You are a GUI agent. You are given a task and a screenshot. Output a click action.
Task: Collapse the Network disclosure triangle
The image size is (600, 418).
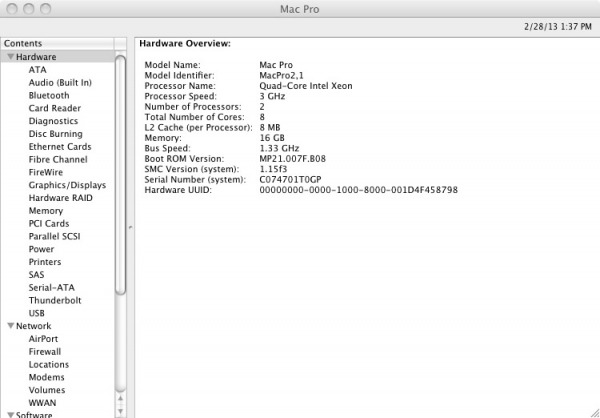coord(11,326)
